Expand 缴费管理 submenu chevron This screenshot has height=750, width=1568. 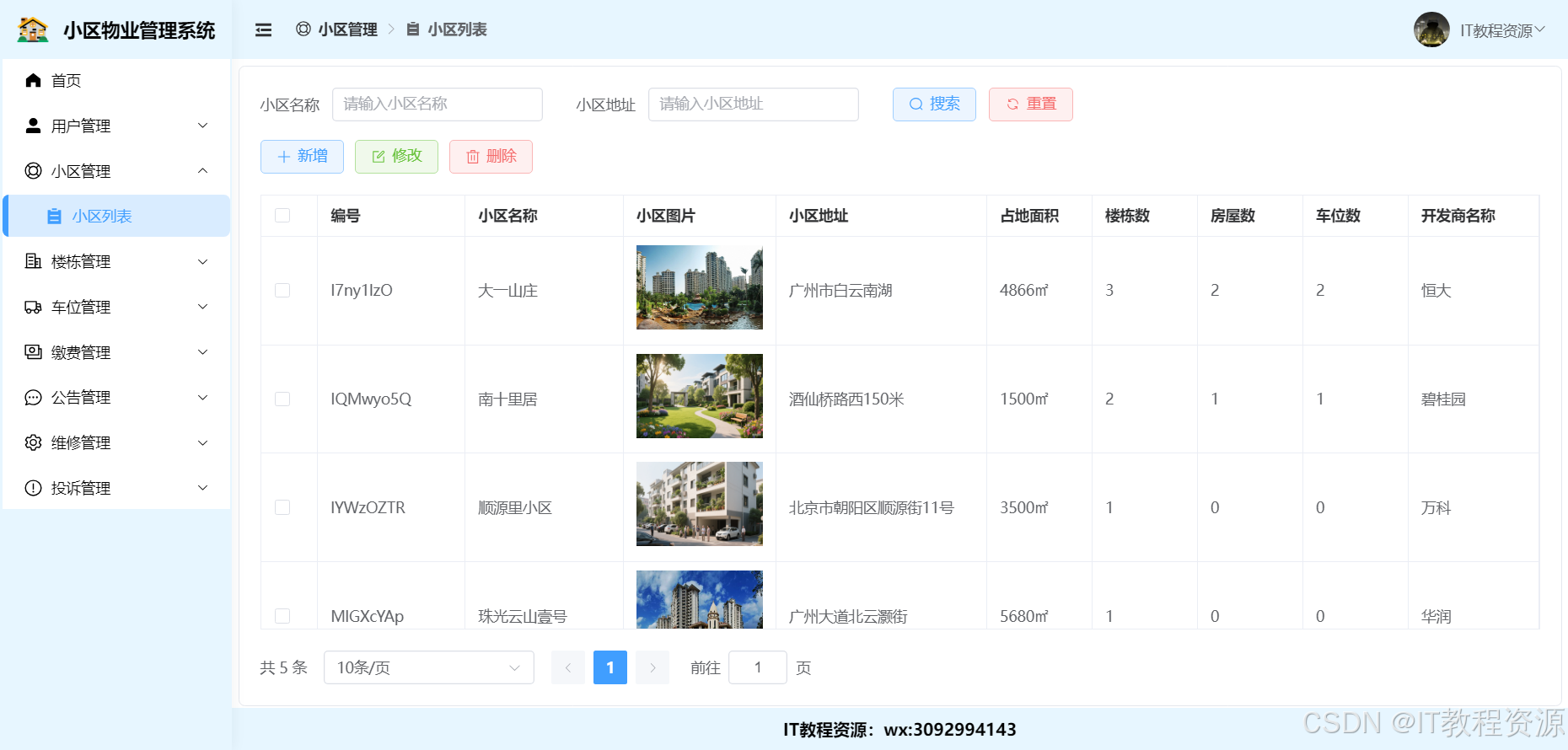202,352
